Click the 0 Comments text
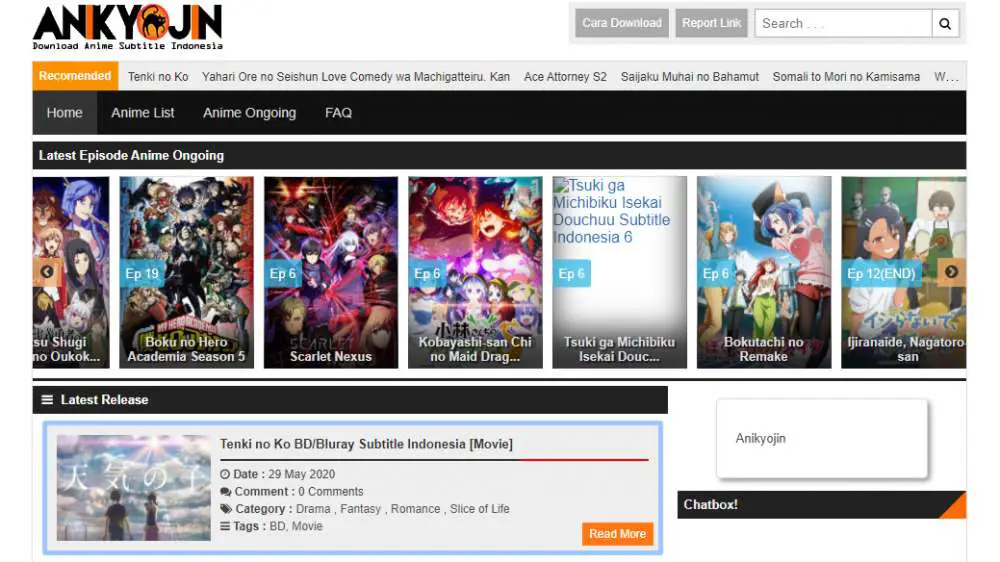 [x=331, y=492]
